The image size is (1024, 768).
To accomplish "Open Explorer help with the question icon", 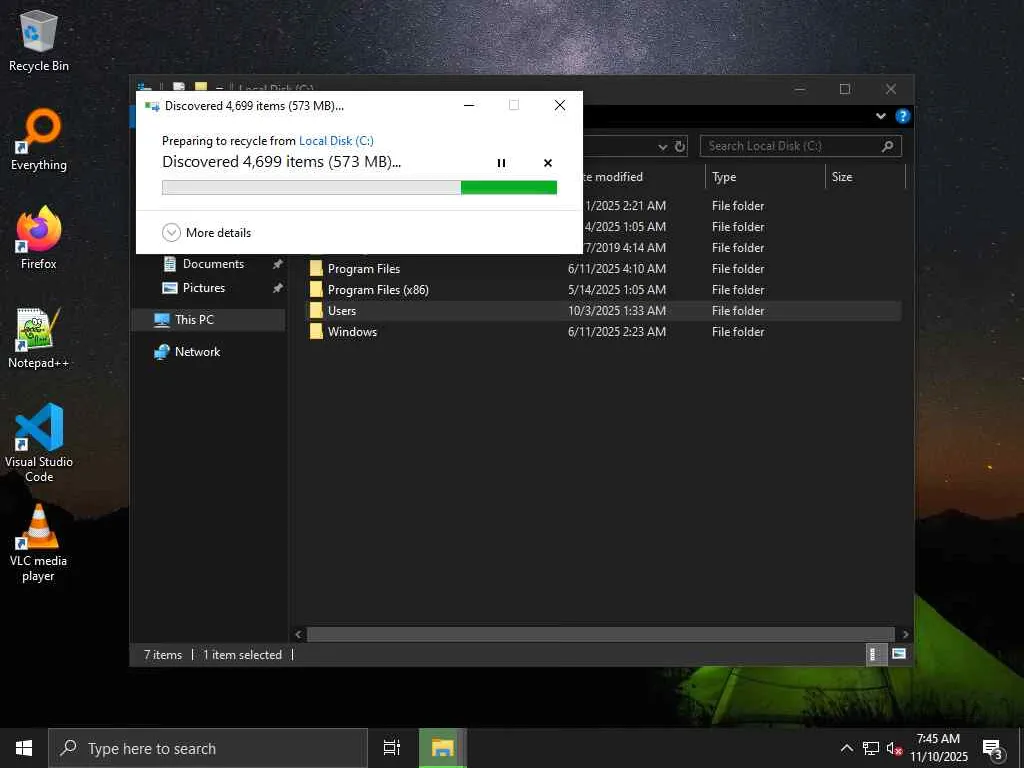I will click(903, 116).
